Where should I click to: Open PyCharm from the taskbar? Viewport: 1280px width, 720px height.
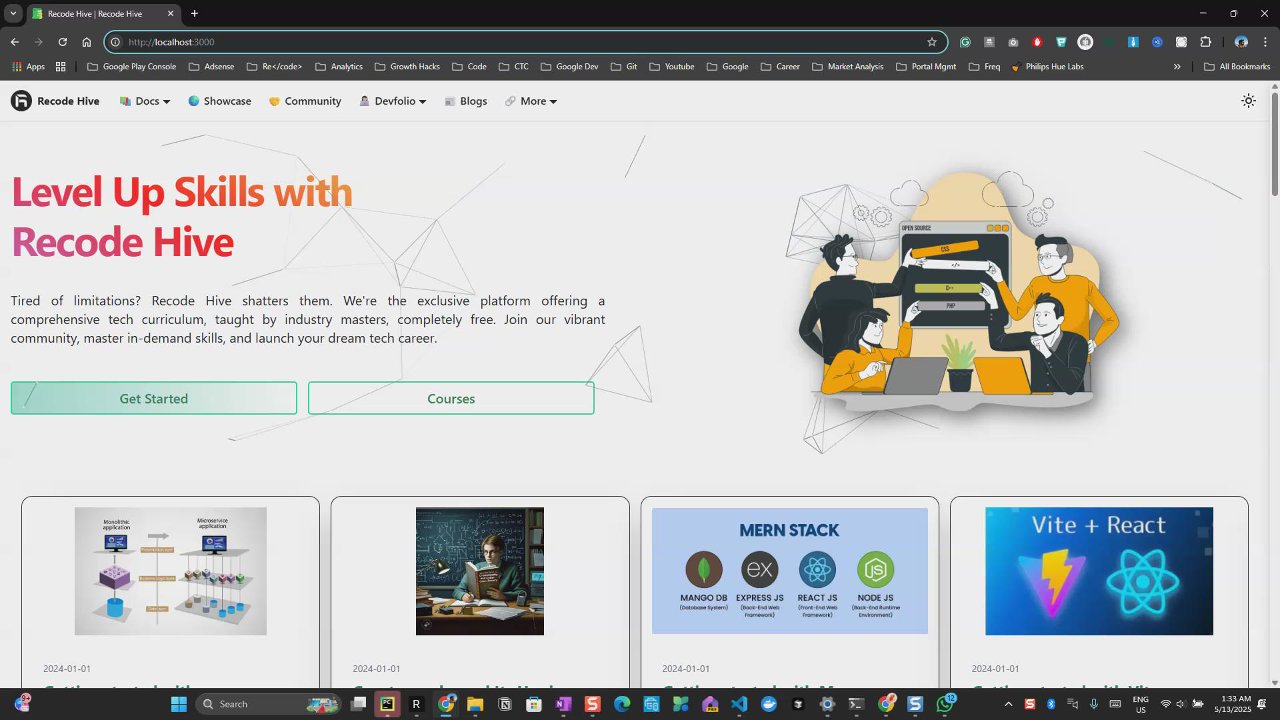point(387,704)
